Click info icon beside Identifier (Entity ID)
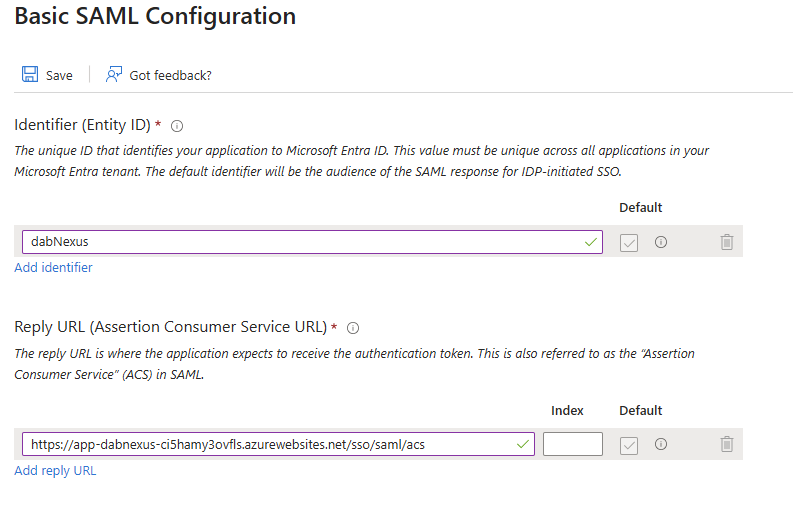The width and height of the screenshot is (793, 507). (x=177, y=126)
